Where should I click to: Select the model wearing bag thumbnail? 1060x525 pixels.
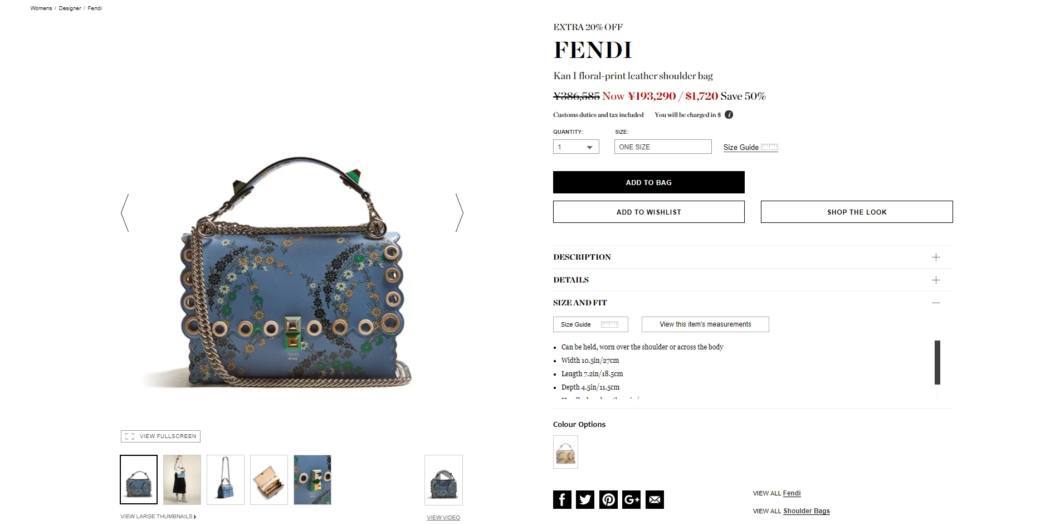(x=182, y=480)
